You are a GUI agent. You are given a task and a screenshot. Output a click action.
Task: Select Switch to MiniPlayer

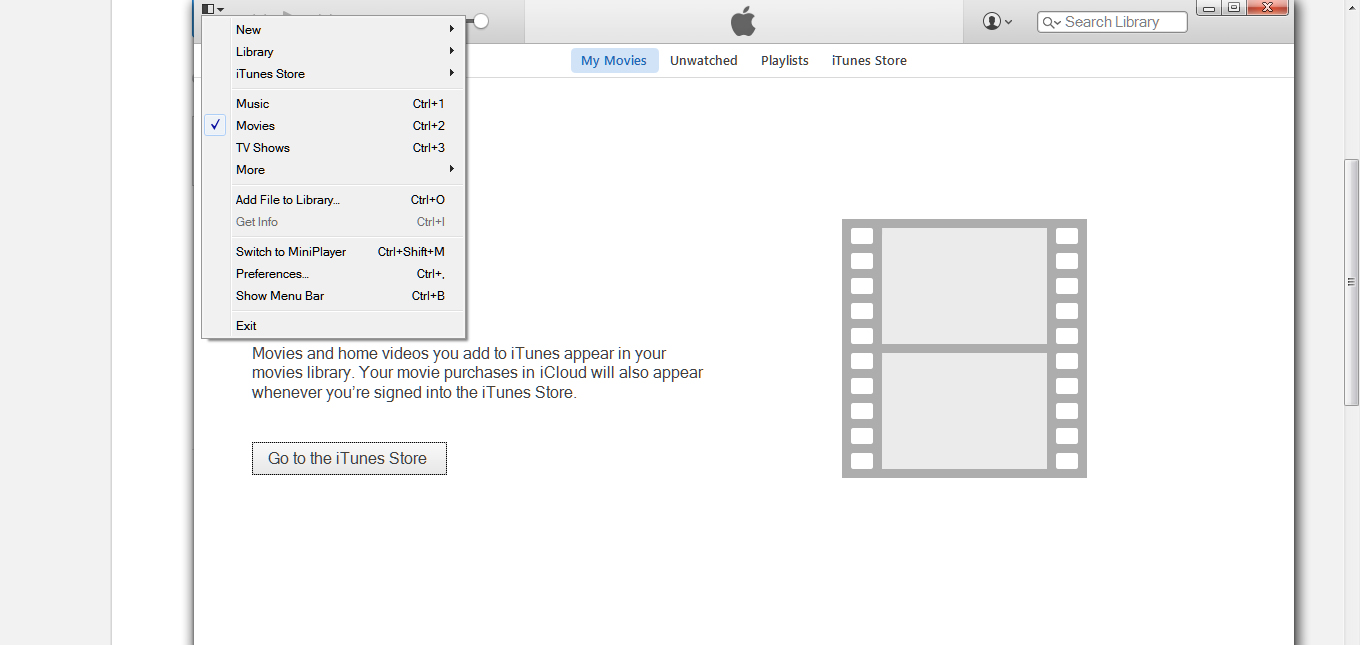pos(334,252)
